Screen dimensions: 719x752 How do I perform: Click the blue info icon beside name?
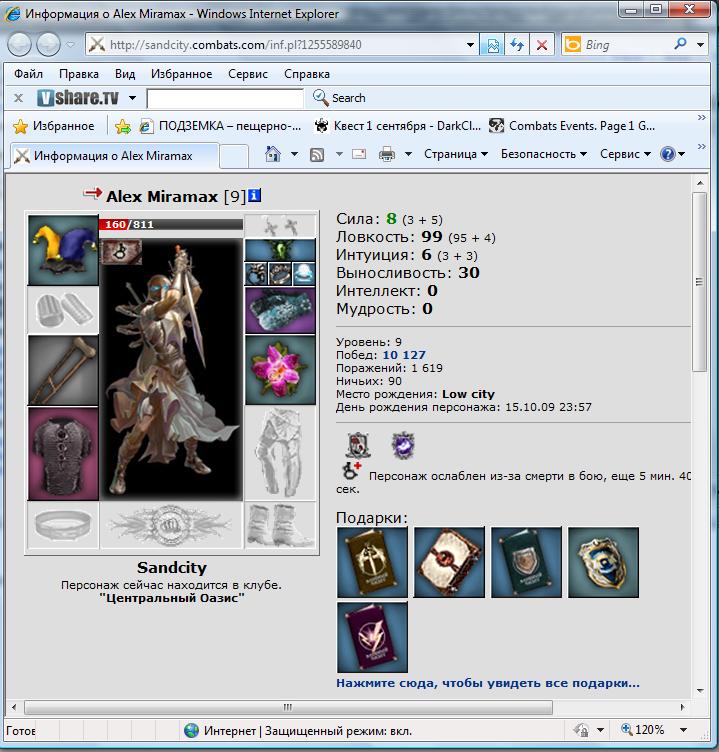[255, 195]
